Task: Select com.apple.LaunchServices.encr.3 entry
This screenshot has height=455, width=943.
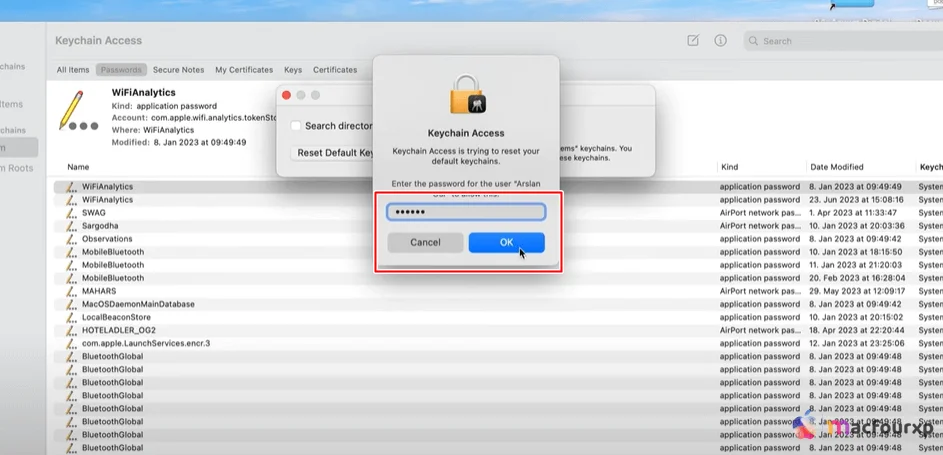Action: [x=498, y=343]
